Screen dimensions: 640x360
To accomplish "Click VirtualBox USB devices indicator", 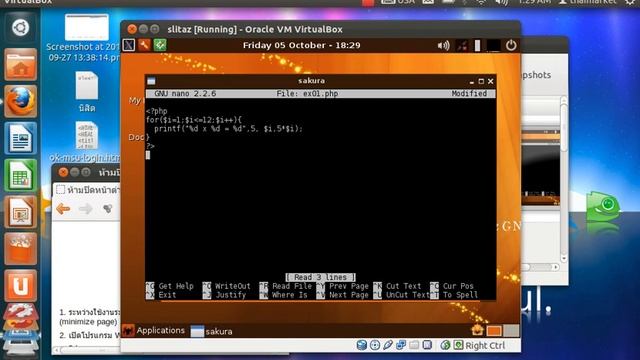I will pos(388,345).
